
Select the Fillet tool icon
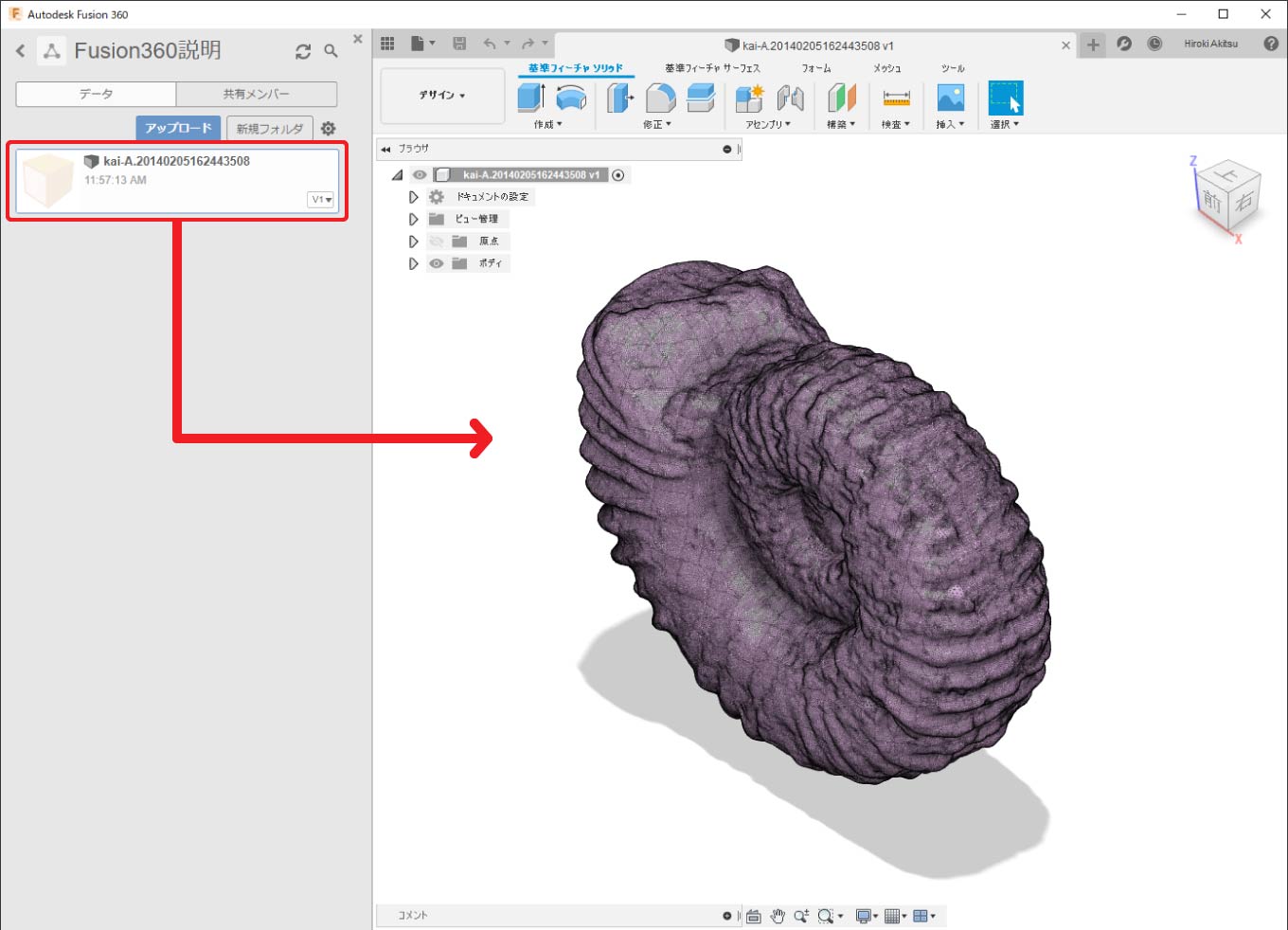pyautogui.click(x=660, y=98)
